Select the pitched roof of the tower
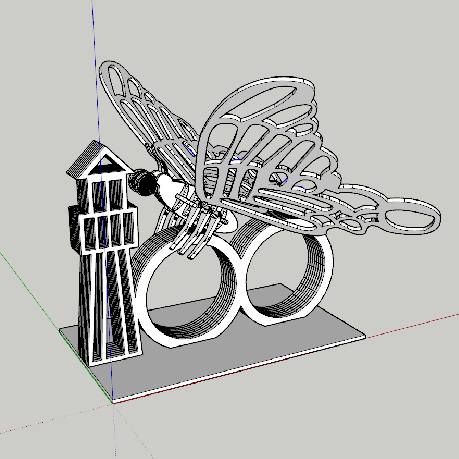The height and width of the screenshot is (459, 459). 97,160
